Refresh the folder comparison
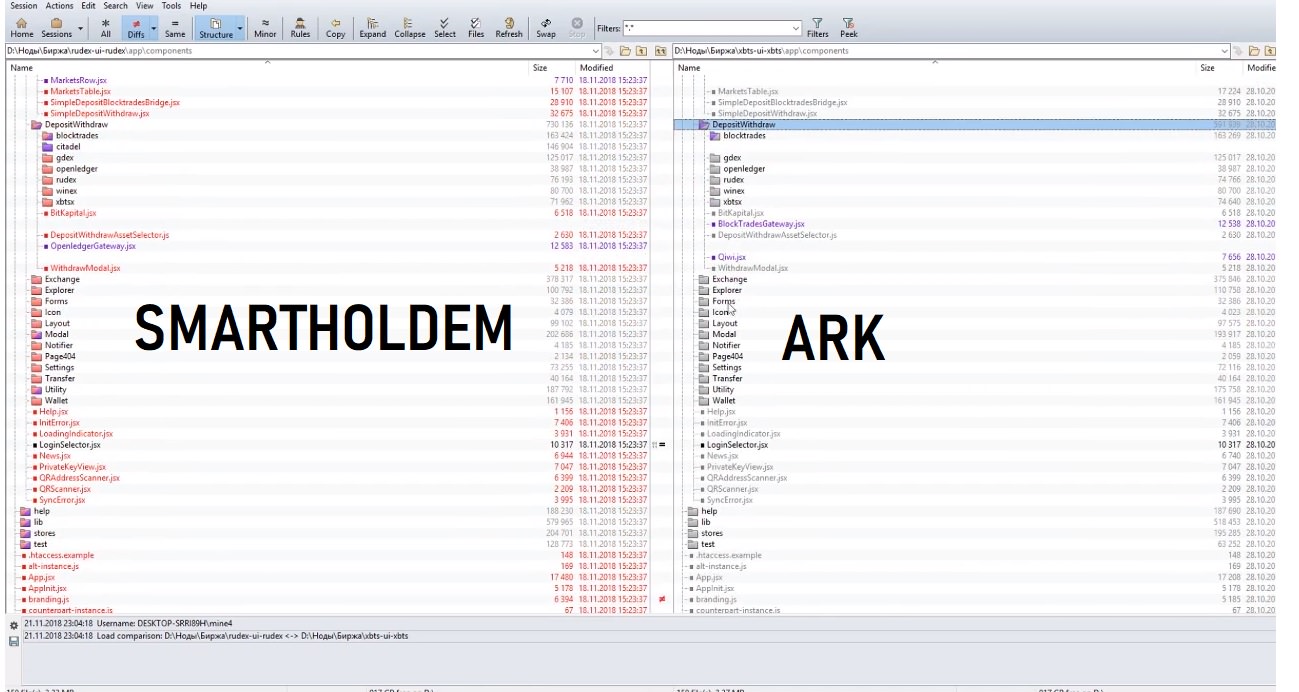Screen dimensions: 1299x692 (x=509, y=27)
